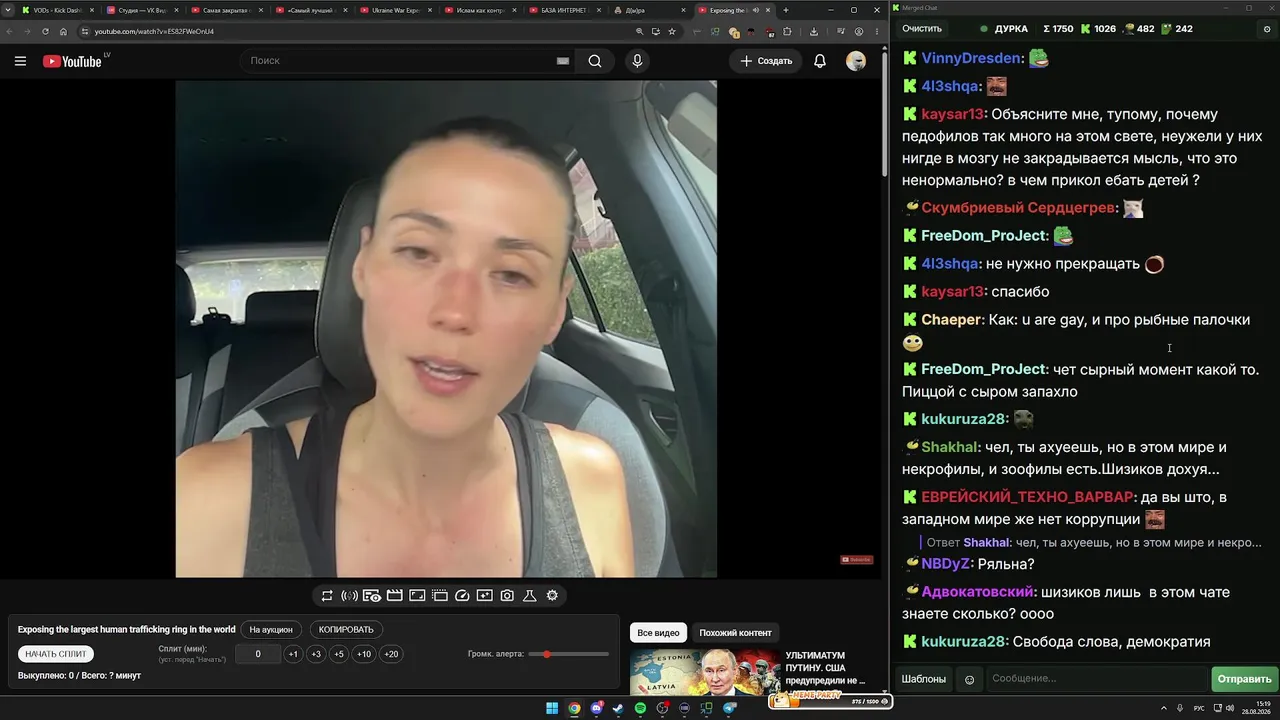The image size is (1280, 720).
Task: Click the speedometer icon below the video
Action: pyautogui.click(x=462, y=596)
